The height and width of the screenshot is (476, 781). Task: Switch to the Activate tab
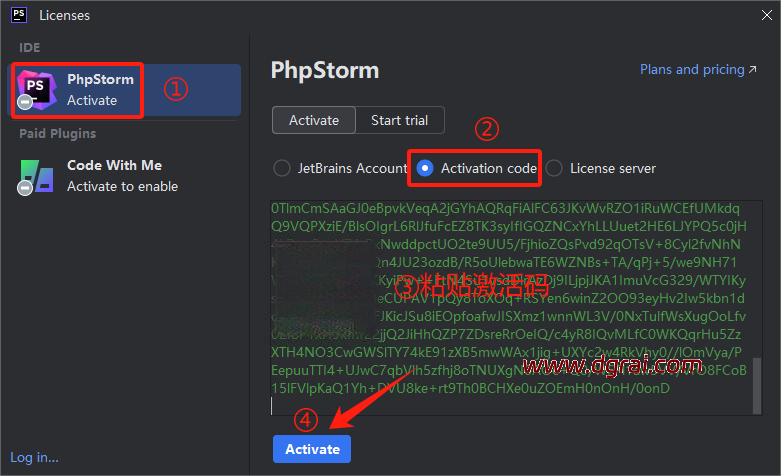pyautogui.click(x=314, y=120)
